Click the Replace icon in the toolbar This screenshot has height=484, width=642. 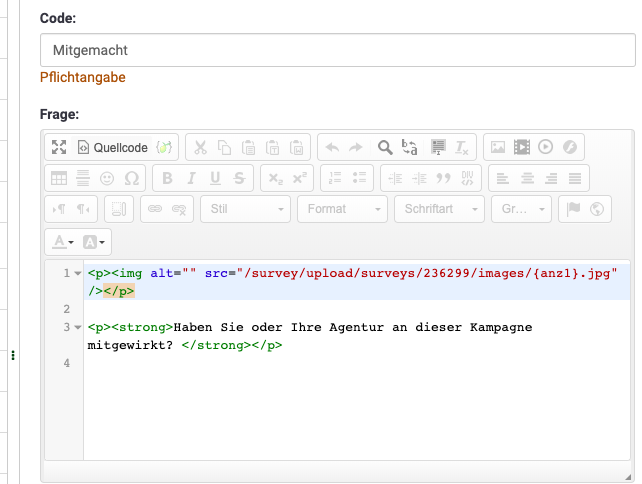pyautogui.click(x=409, y=148)
